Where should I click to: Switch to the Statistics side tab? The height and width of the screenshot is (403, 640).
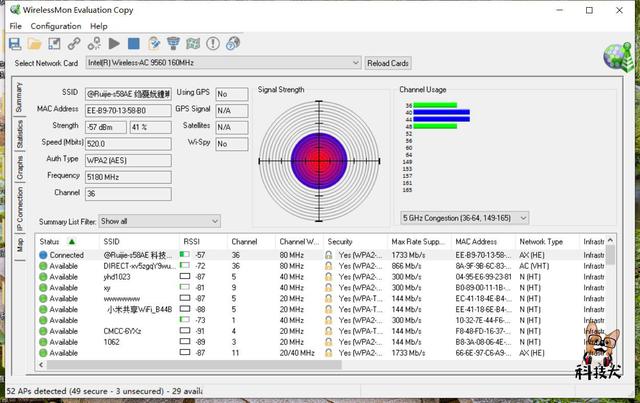coord(19,134)
